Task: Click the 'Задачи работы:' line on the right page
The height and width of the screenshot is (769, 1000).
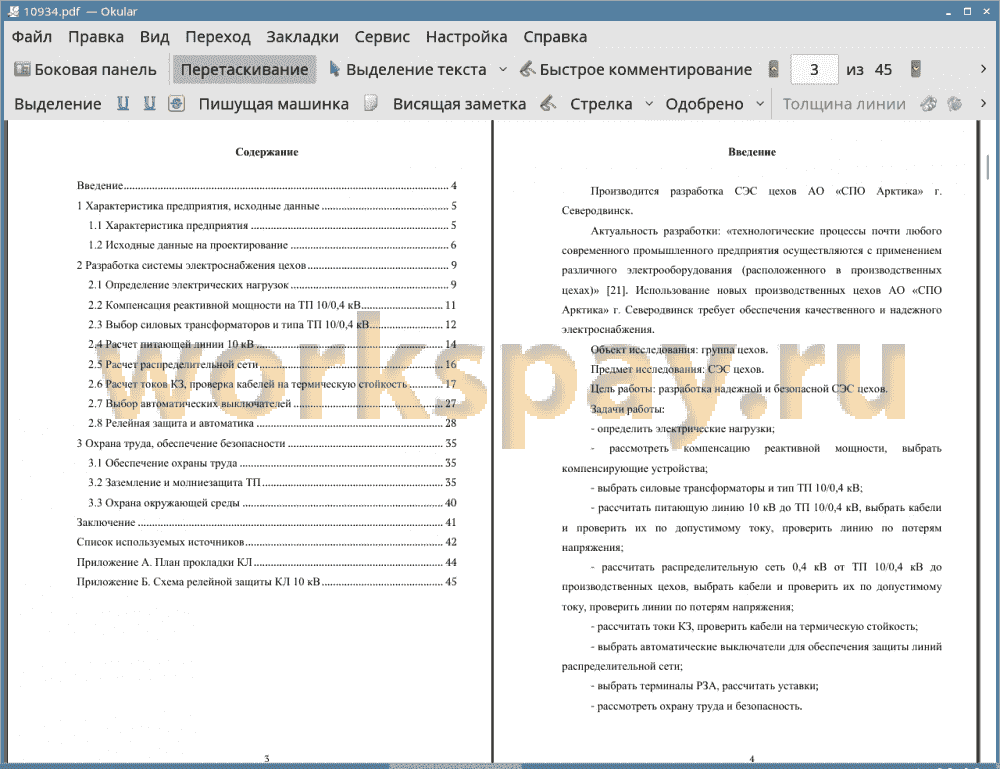Action: [628, 409]
